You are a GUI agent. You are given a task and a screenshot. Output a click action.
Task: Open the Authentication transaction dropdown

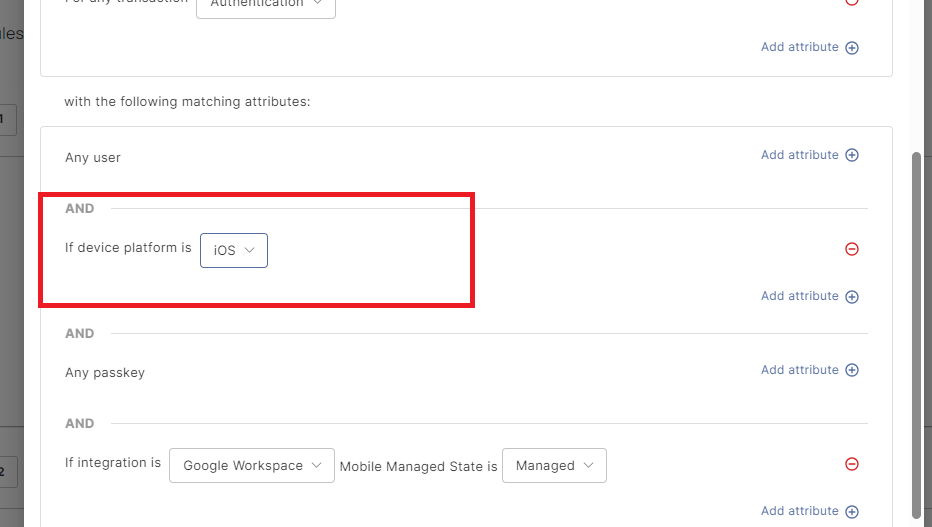(266, 5)
